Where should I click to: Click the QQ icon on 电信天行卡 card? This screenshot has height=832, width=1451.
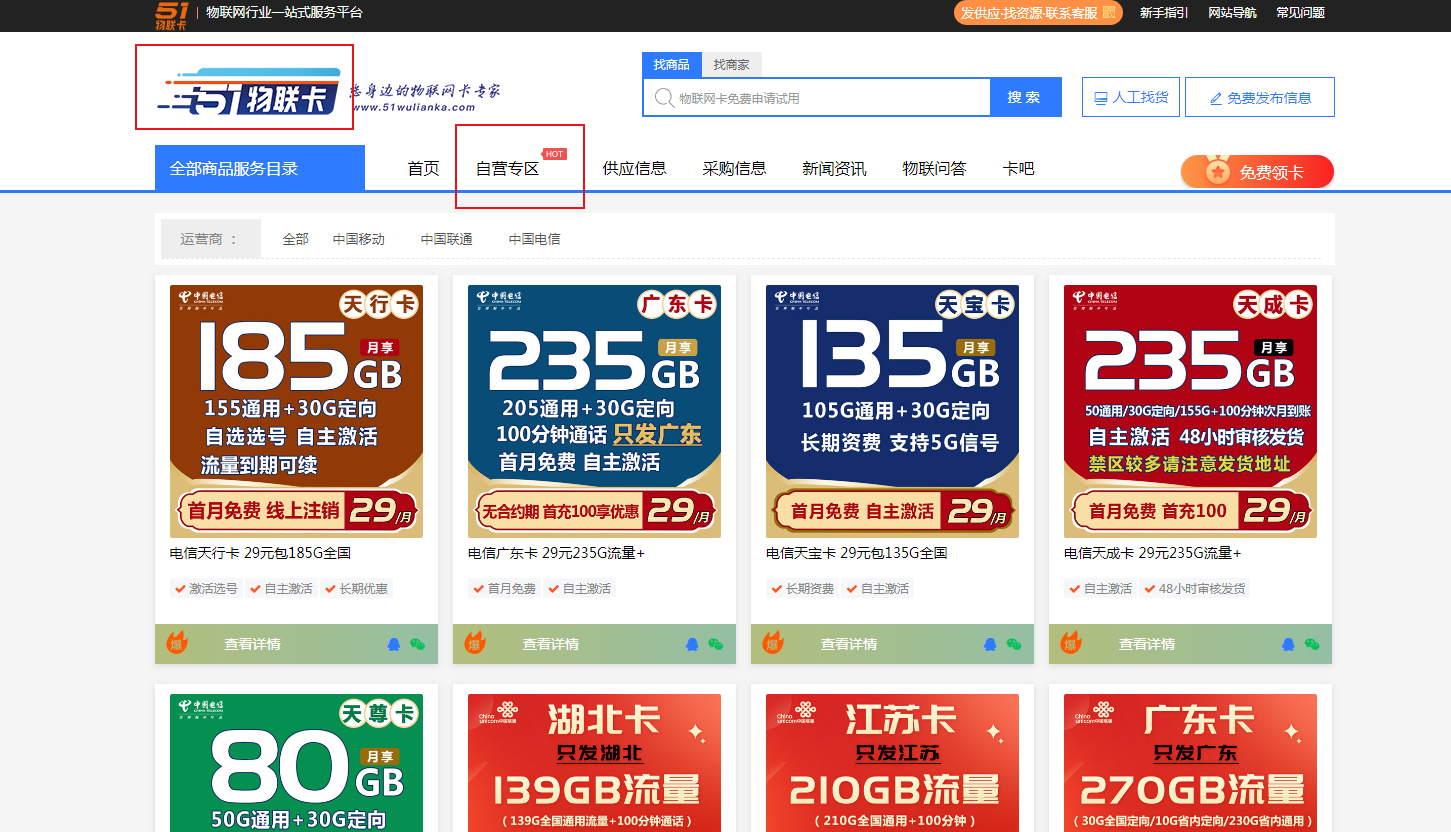point(393,644)
